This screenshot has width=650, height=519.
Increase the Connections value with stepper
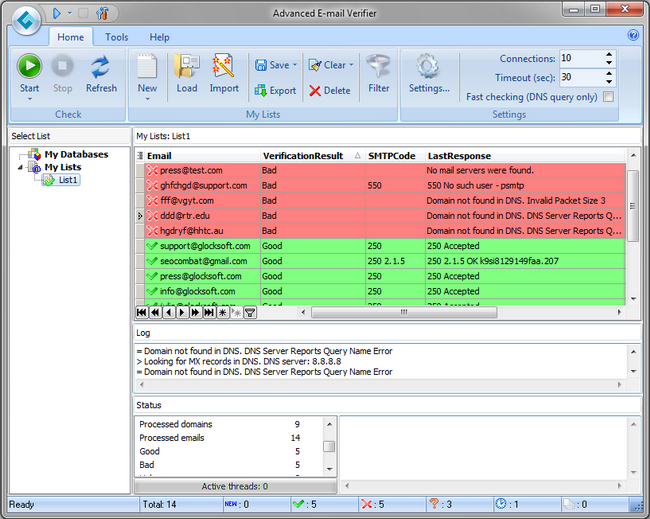pyautogui.click(x=609, y=54)
